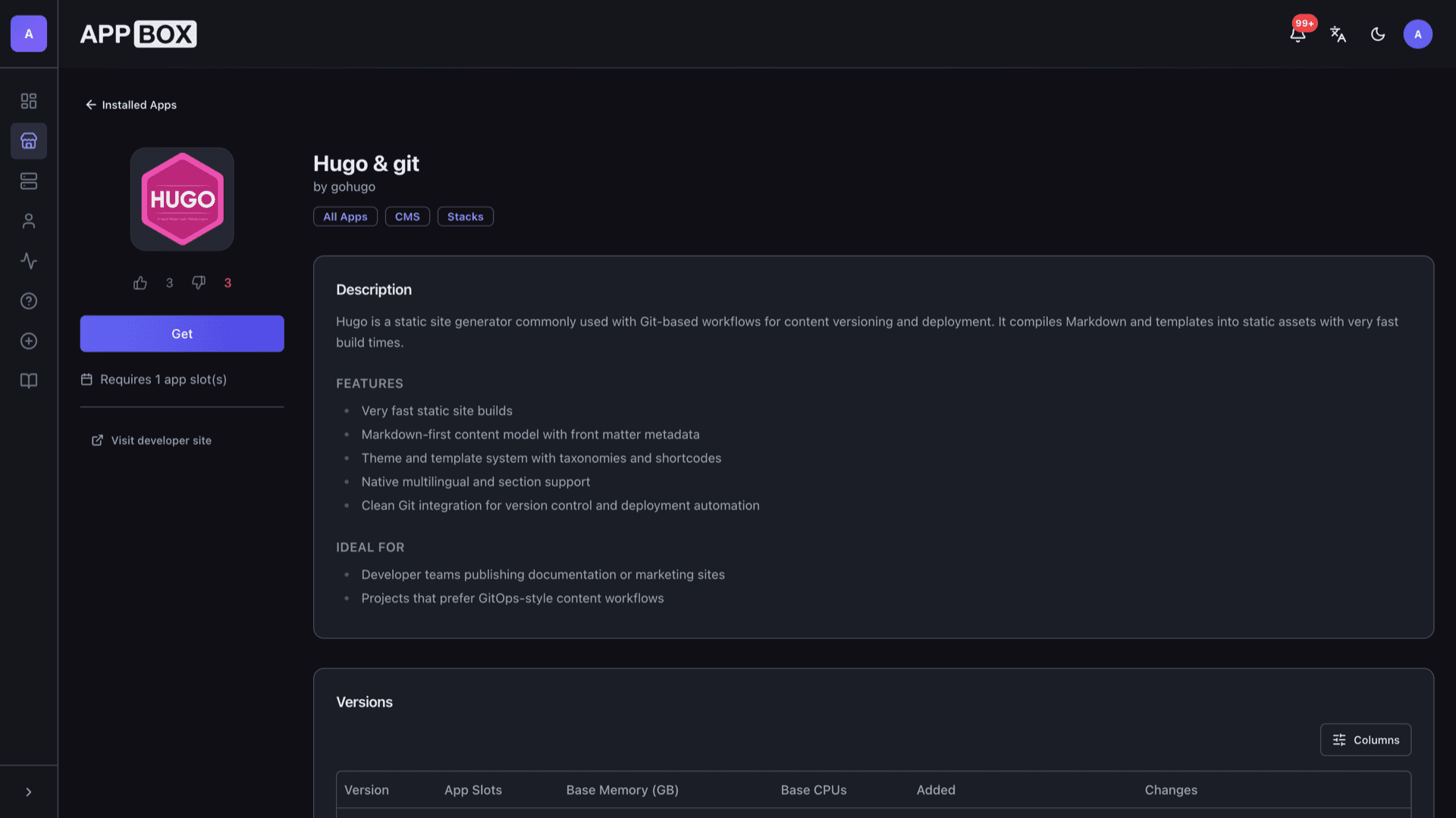Click the Base CPUs column header

pyautogui.click(x=814, y=790)
